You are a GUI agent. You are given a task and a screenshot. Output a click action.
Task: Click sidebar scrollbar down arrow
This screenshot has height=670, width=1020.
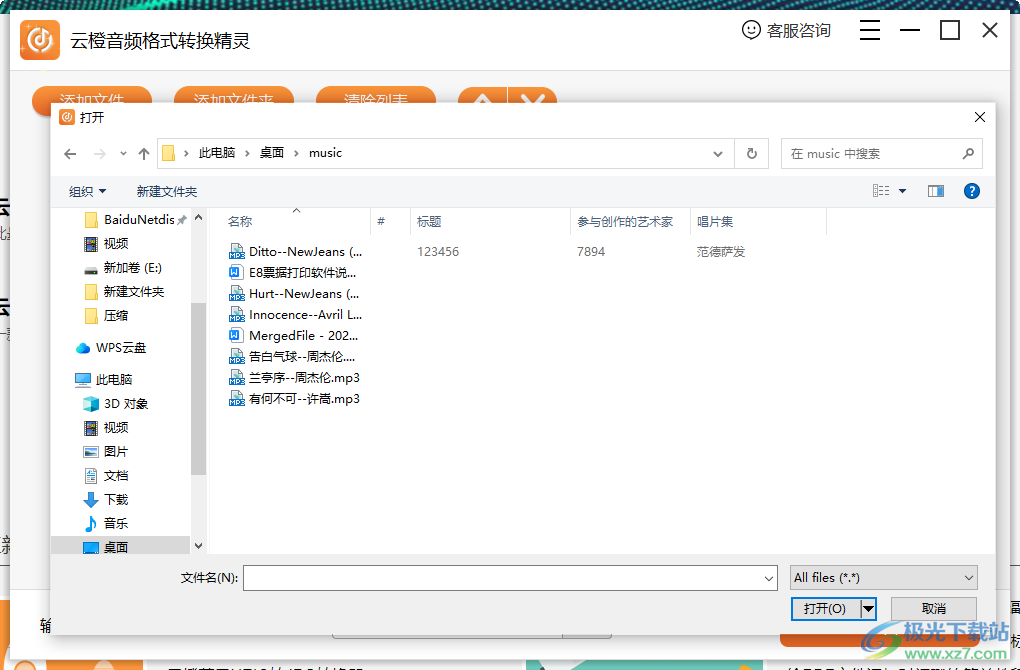pos(198,546)
